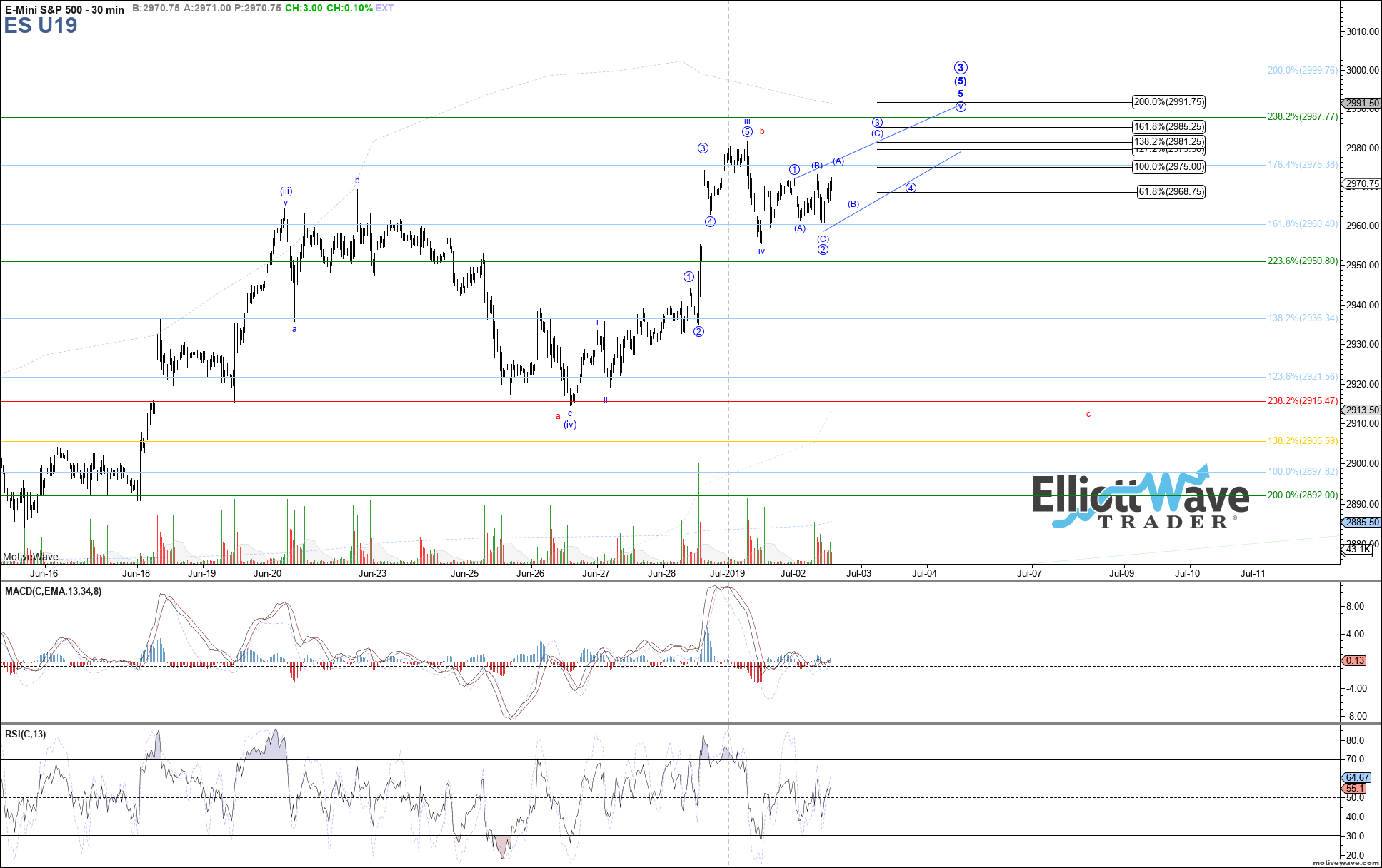Select the 2913.50 price axis tag
The height and width of the screenshot is (868, 1382).
(x=1362, y=410)
